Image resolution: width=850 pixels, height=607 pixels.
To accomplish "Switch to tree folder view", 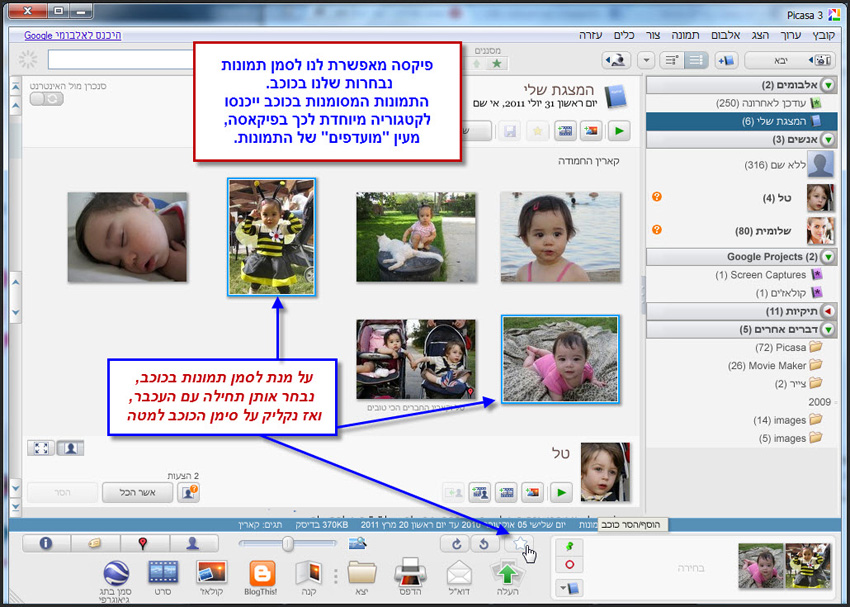I will point(672,60).
